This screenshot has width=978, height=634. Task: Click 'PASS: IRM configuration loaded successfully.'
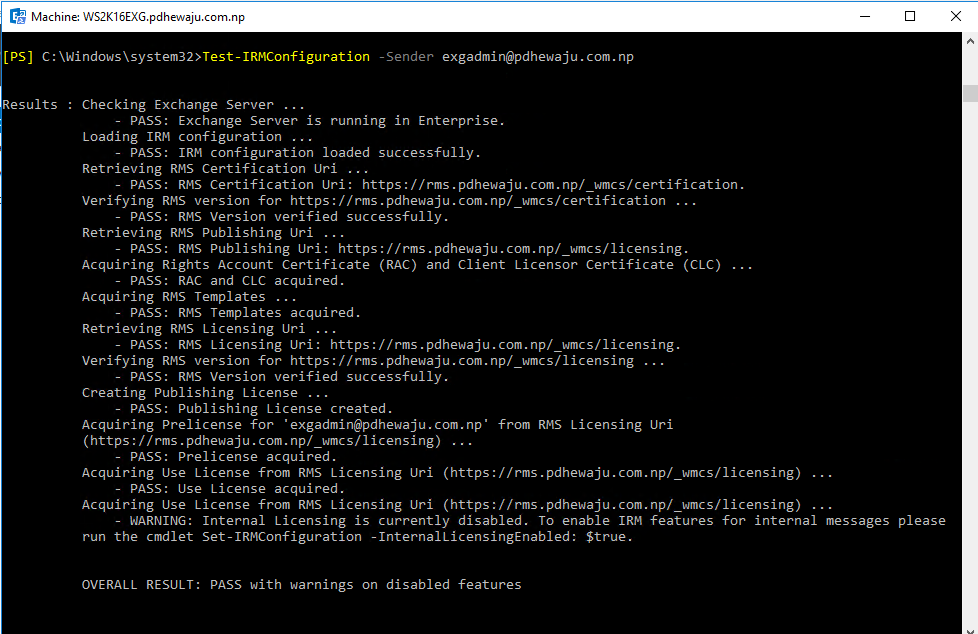(305, 153)
